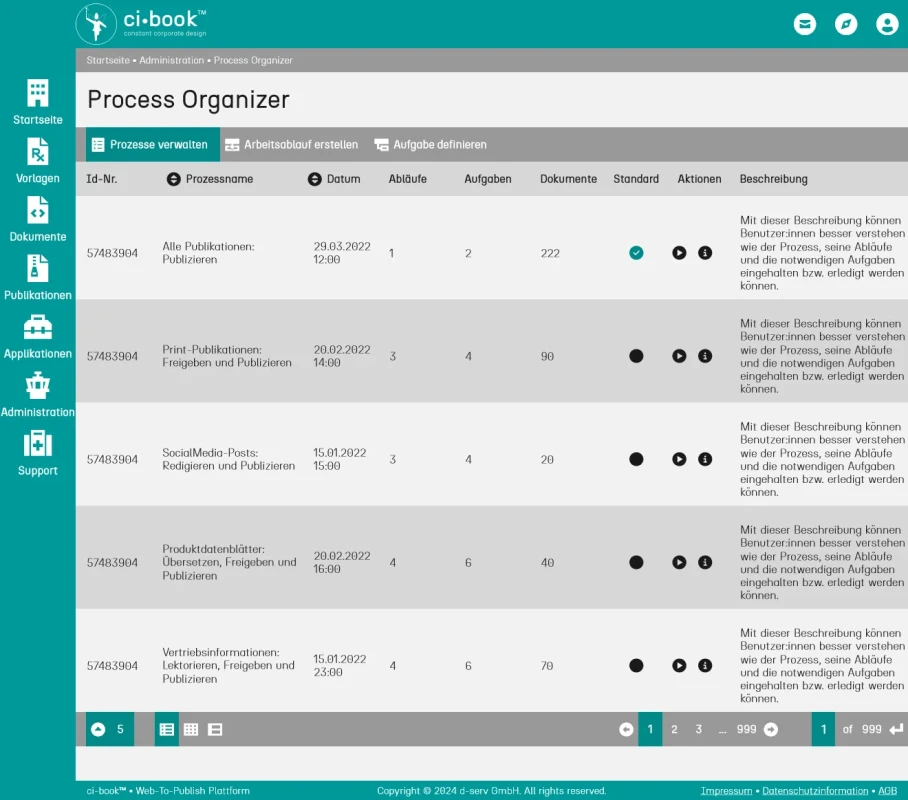Start the Alle Publikationen process play icon

pos(679,253)
